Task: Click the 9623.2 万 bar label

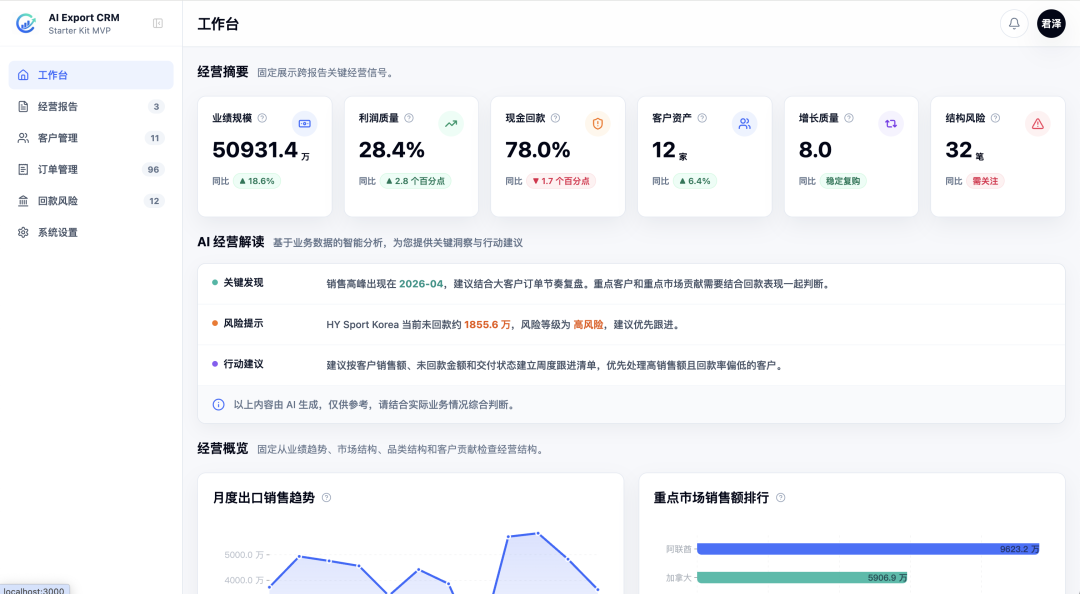Action: [x=1019, y=549]
